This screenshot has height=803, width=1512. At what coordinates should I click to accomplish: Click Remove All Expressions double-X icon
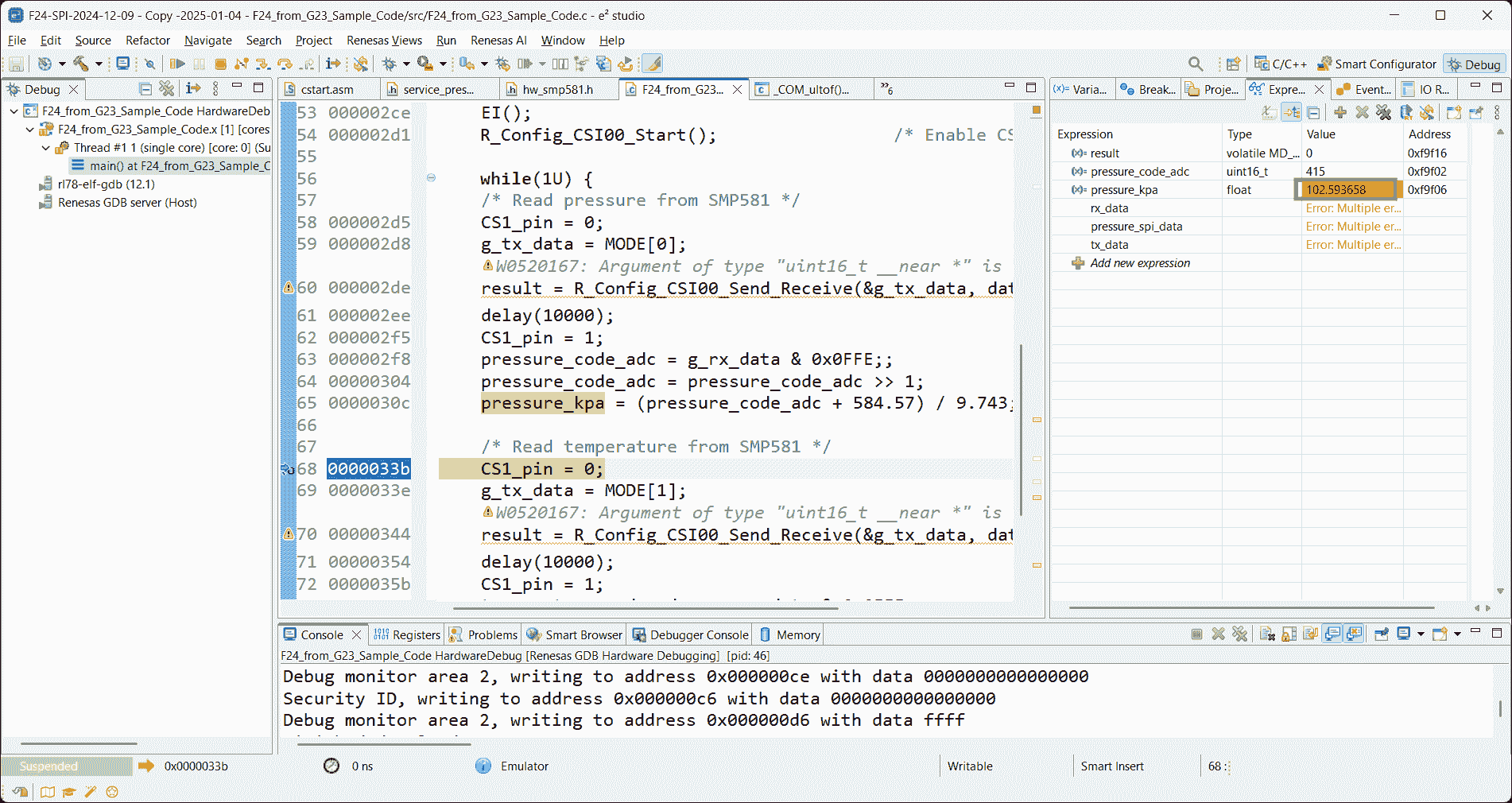click(x=1383, y=112)
